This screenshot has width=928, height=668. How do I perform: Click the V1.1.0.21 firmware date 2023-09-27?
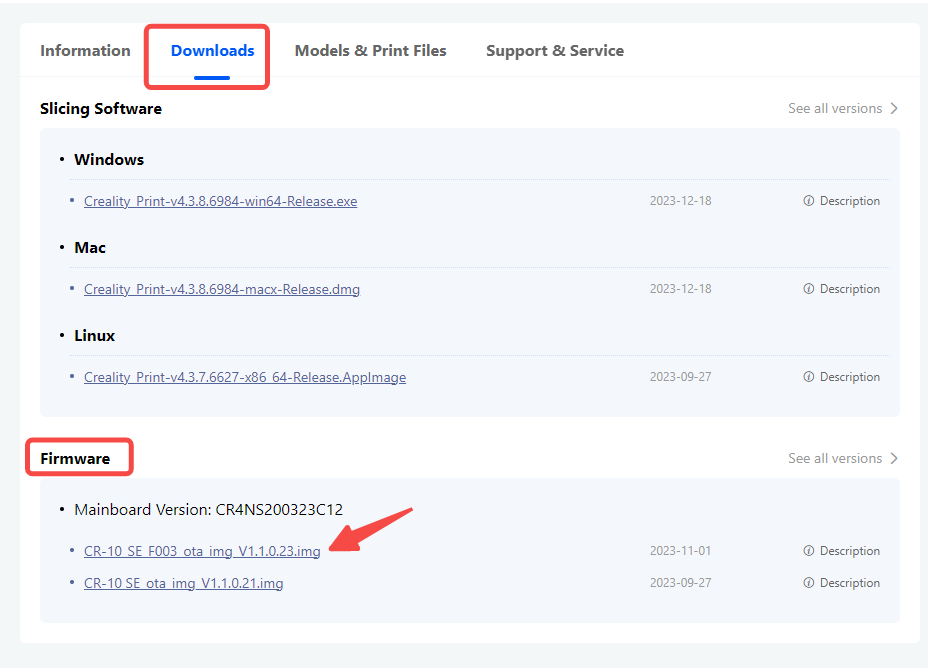pos(681,583)
